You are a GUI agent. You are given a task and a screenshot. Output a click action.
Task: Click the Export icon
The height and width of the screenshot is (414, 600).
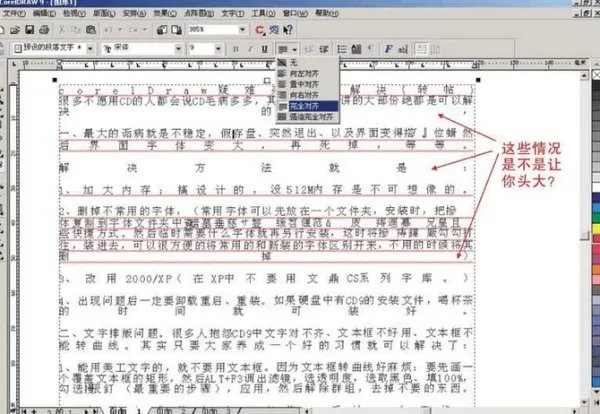pyautogui.click(x=176, y=30)
